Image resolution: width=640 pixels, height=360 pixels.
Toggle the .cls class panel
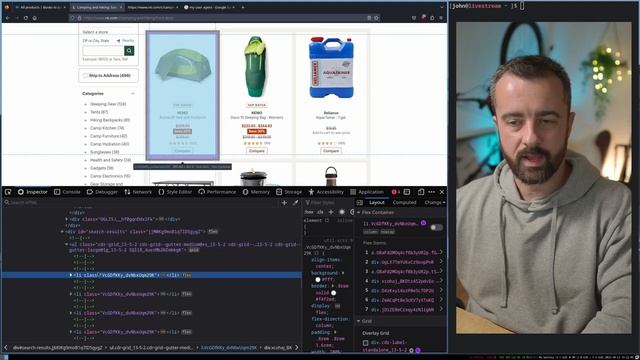click(x=320, y=212)
